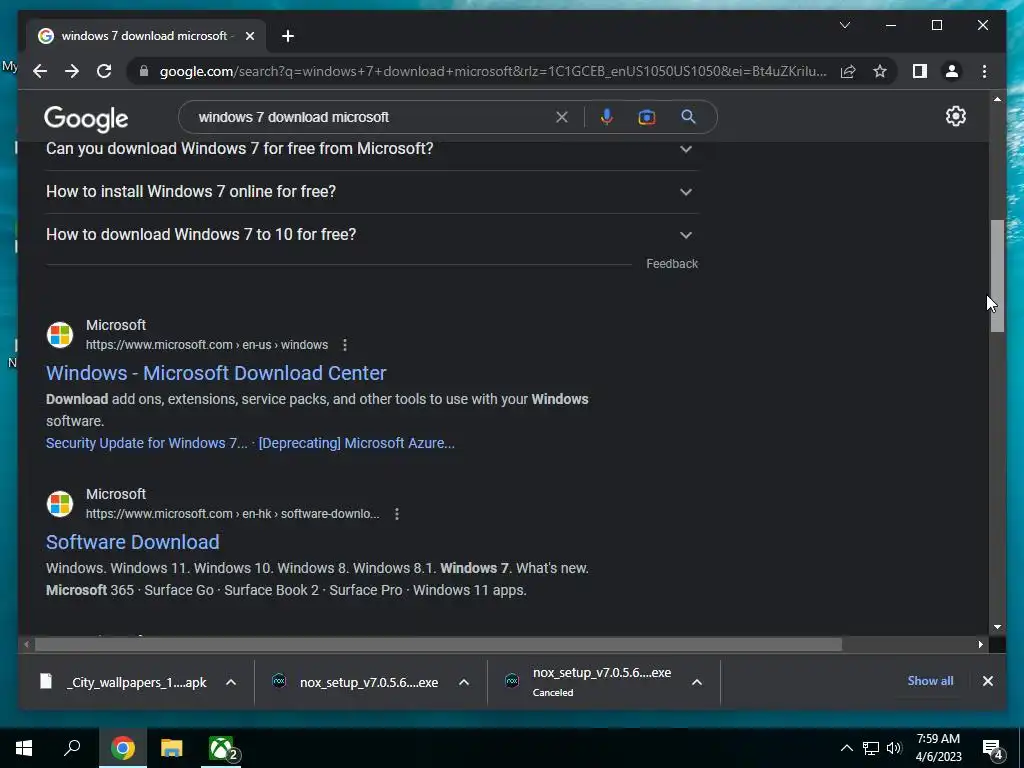This screenshot has height=768, width=1024.
Task: Click the Microsoft favicon of Download Center result
Action: tap(59, 335)
